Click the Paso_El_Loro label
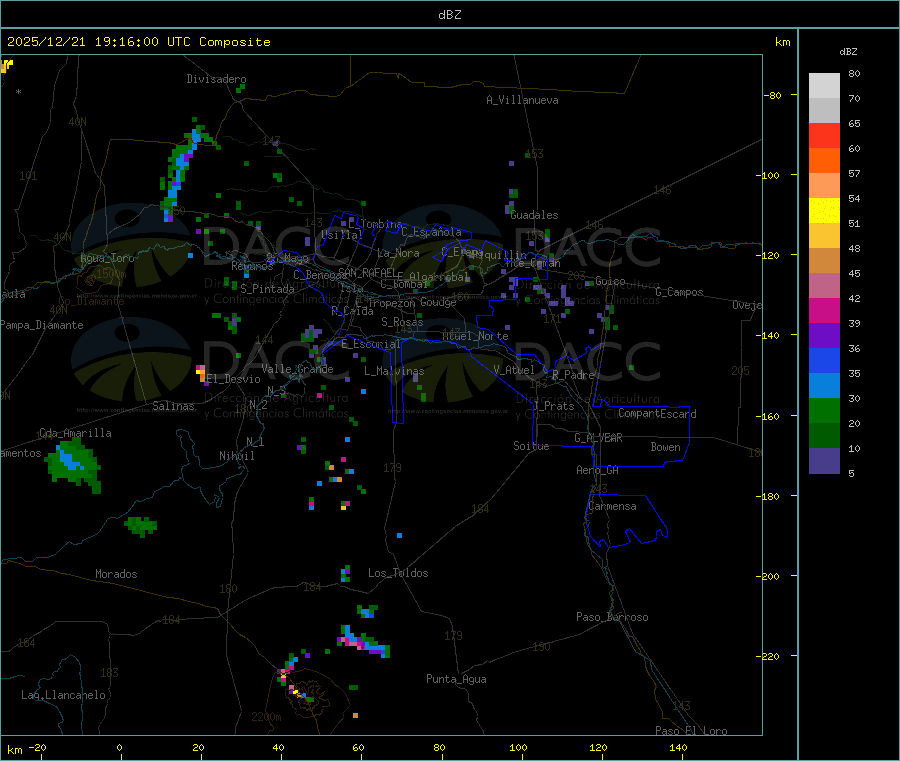This screenshot has height=761, width=900. pyautogui.click(x=691, y=731)
